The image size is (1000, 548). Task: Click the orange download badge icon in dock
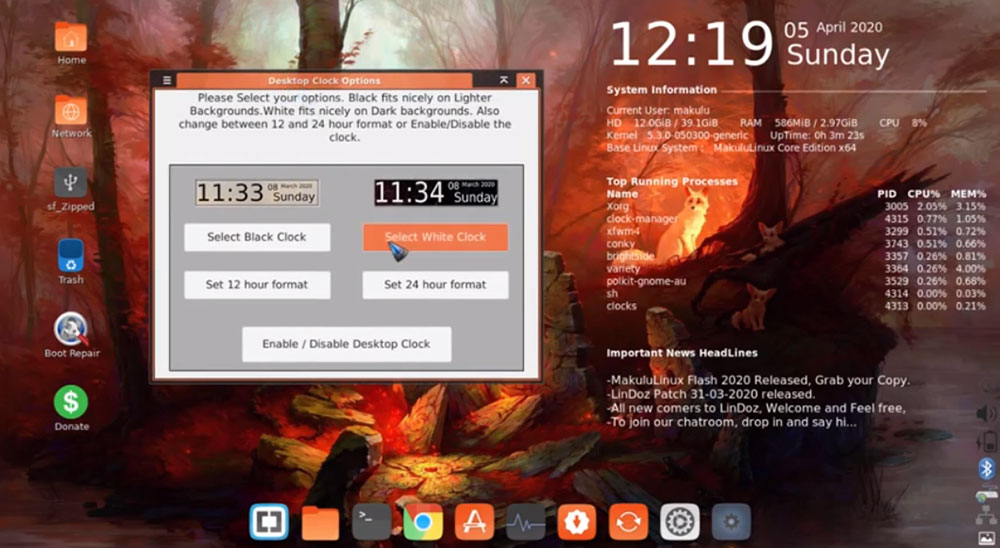[x=577, y=522]
